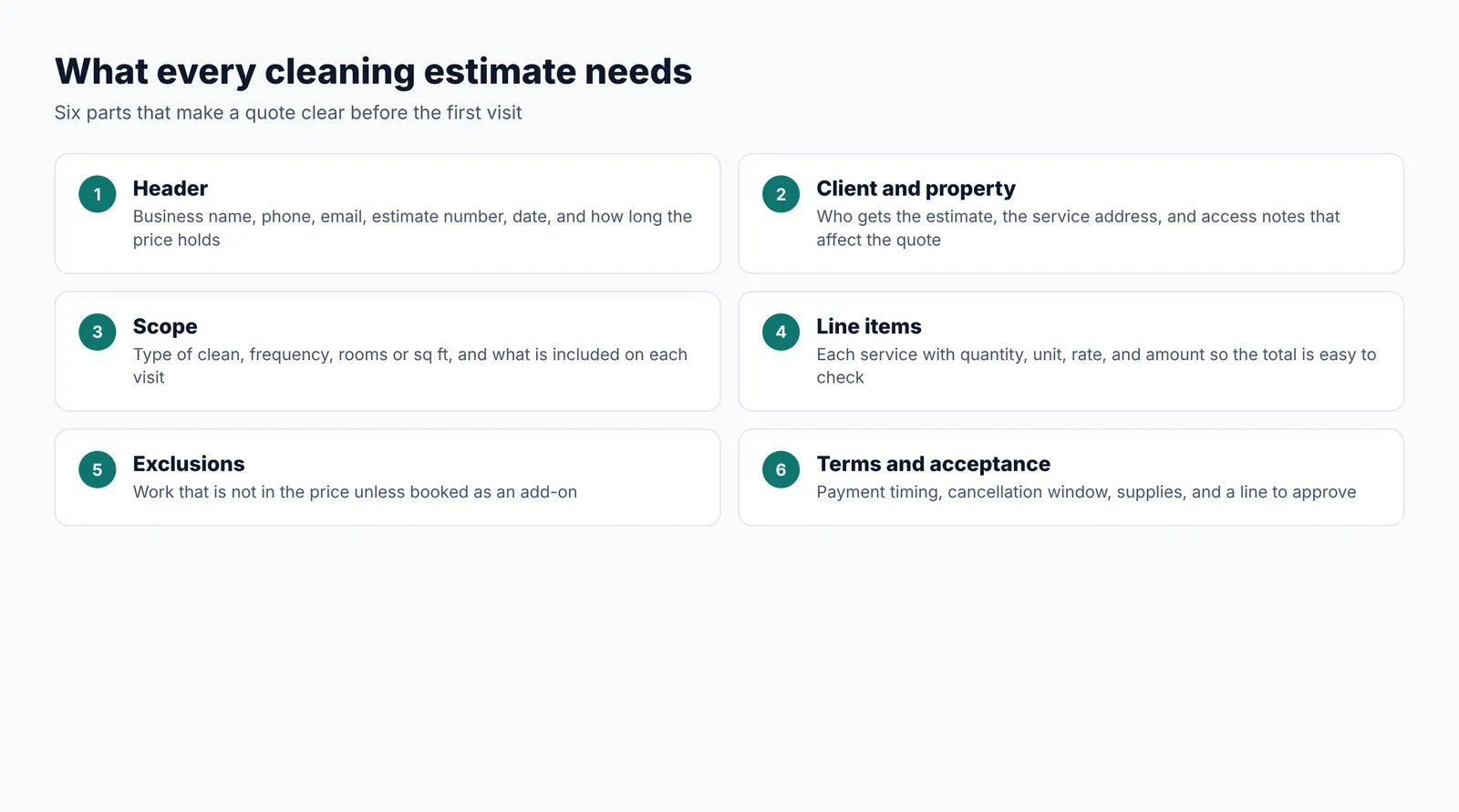This screenshot has width=1459, height=812.
Task: Click the number 1 badge beside Header
Action: [x=97, y=194]
